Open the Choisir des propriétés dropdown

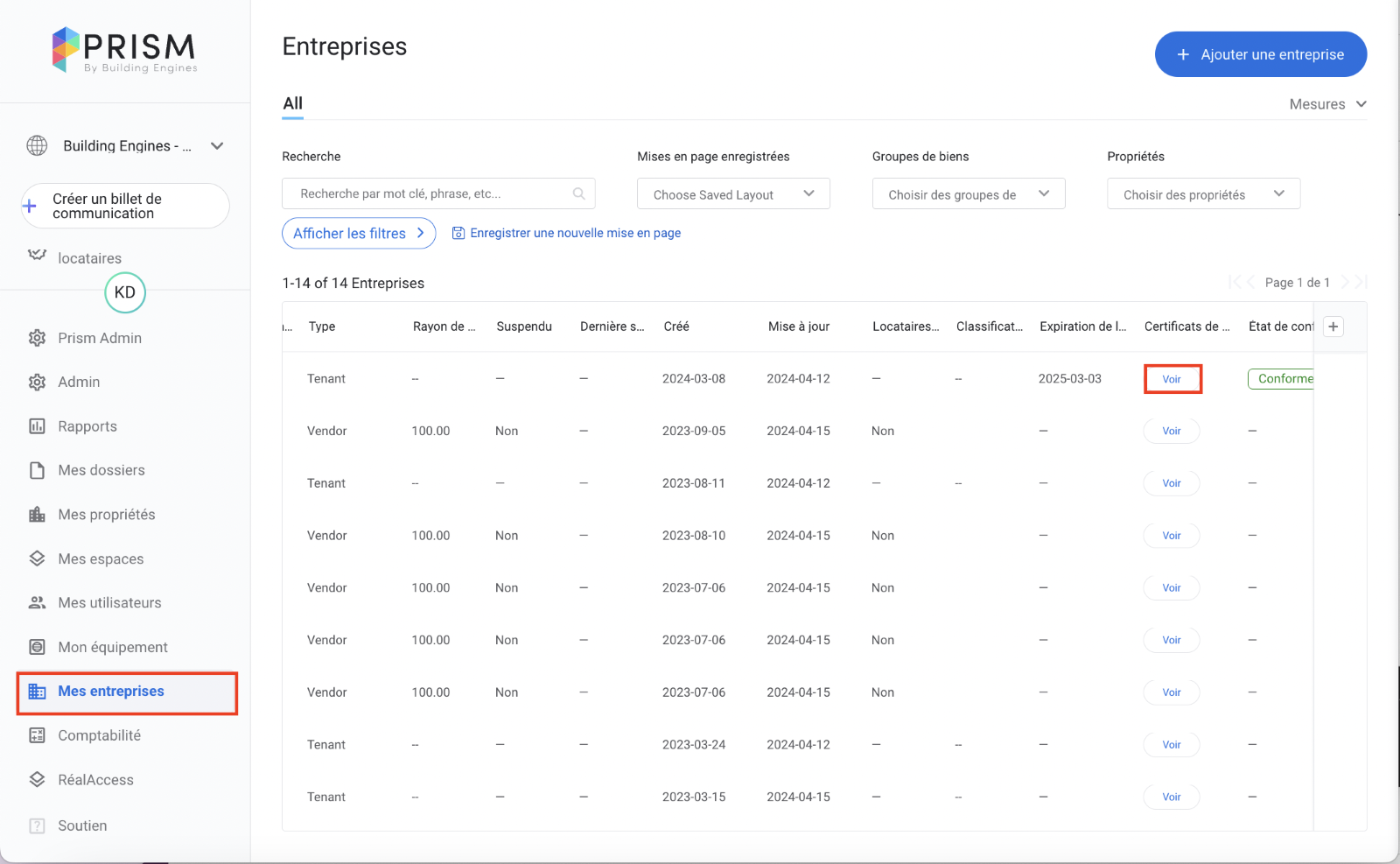point(1203,194)
